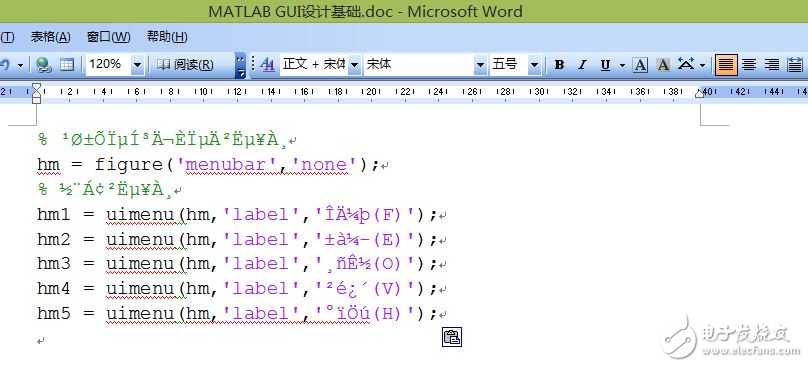Toggle underline formatting

click(605, 65)
